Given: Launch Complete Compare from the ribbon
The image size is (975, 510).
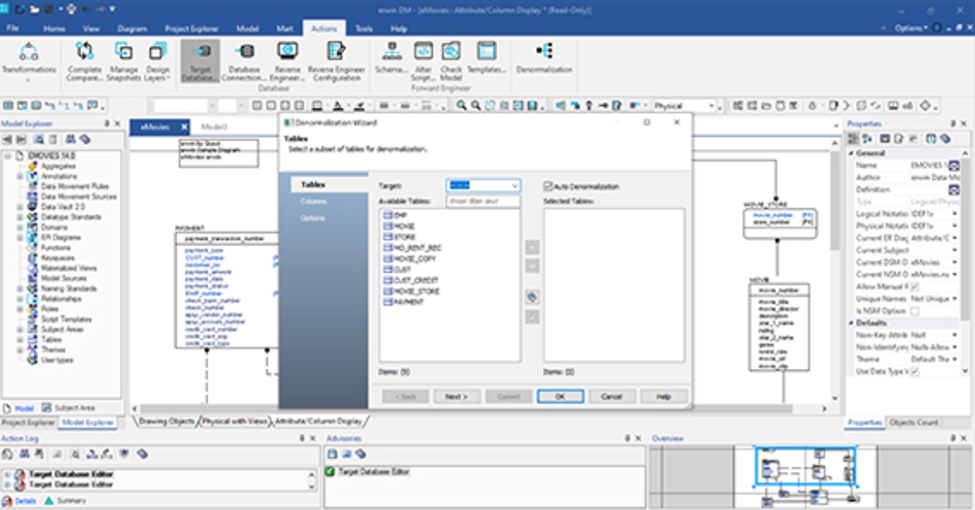Looking at the screenshot, I should [x=85, y=61].
